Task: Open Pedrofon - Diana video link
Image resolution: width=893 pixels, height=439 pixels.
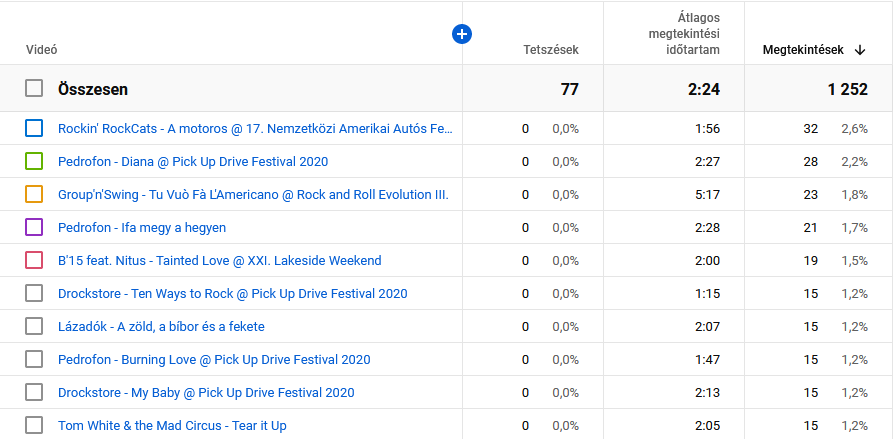Action: click(192, 161)
